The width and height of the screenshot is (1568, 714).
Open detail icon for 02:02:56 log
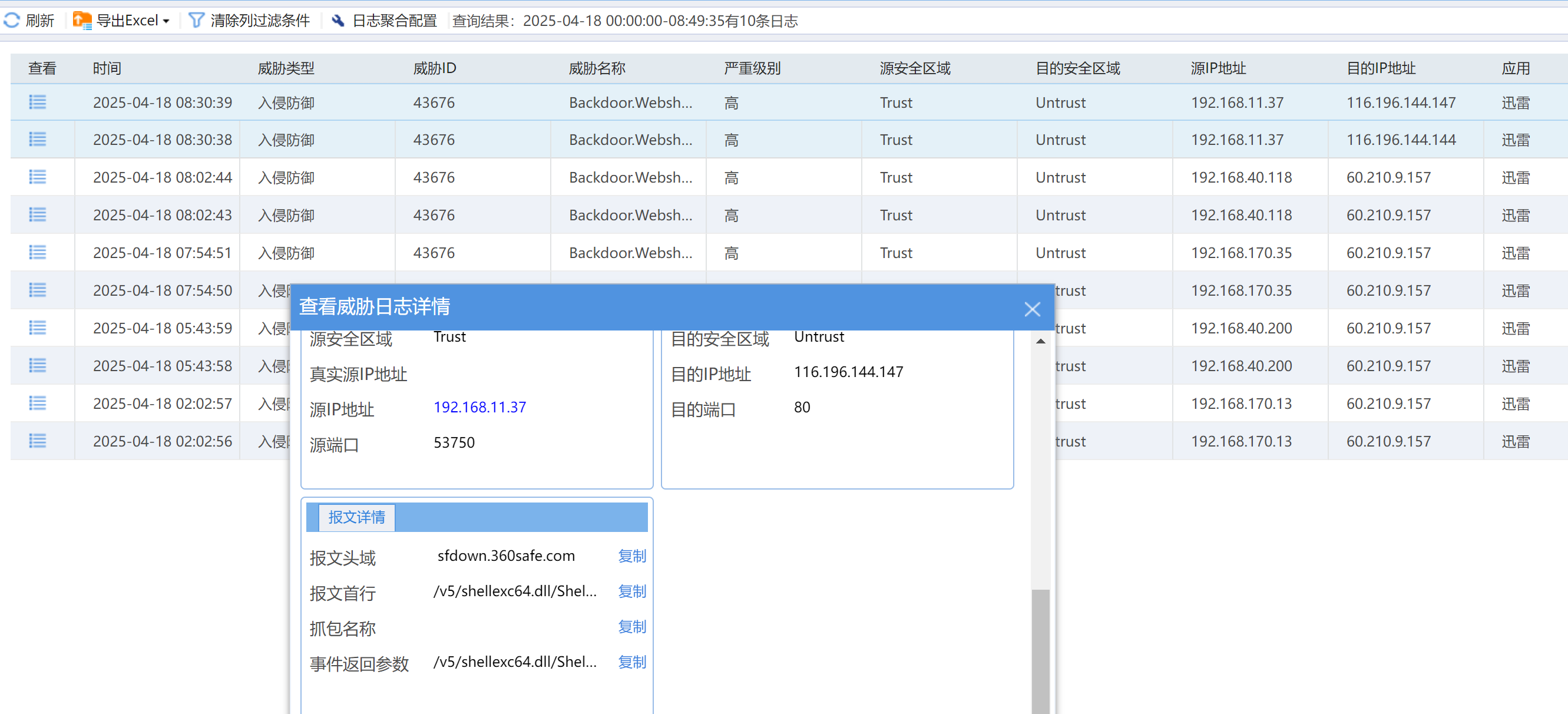coord(37,441)
